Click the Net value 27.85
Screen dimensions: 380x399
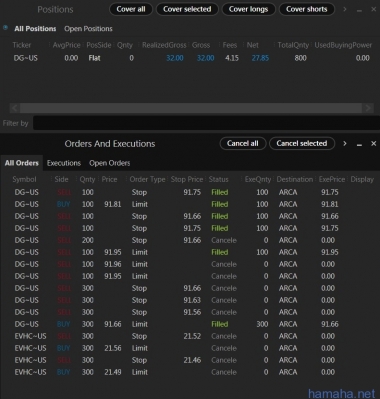click(x=260, y=58)
